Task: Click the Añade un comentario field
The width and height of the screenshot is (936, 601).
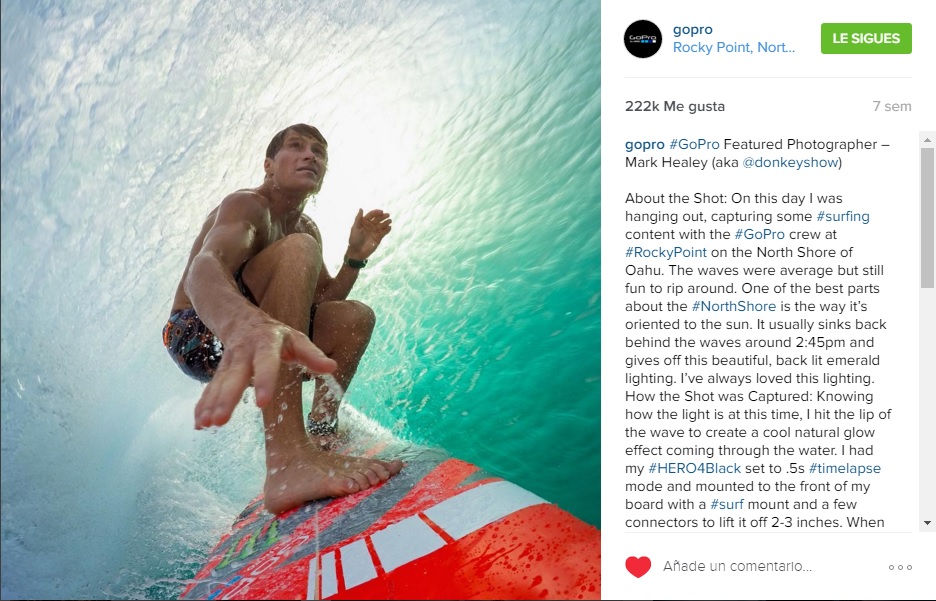Action: click(737, 566)
